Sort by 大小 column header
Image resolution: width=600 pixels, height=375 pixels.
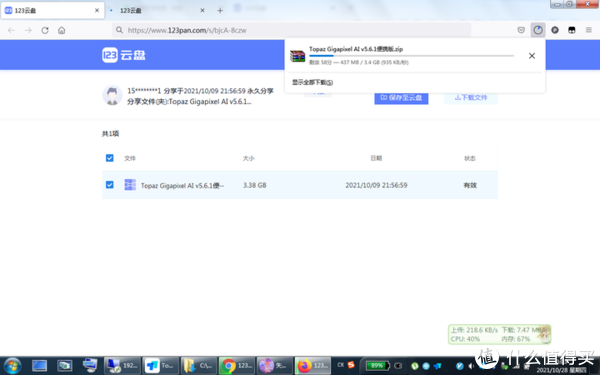pyautogui.click(x=248, y=158)
